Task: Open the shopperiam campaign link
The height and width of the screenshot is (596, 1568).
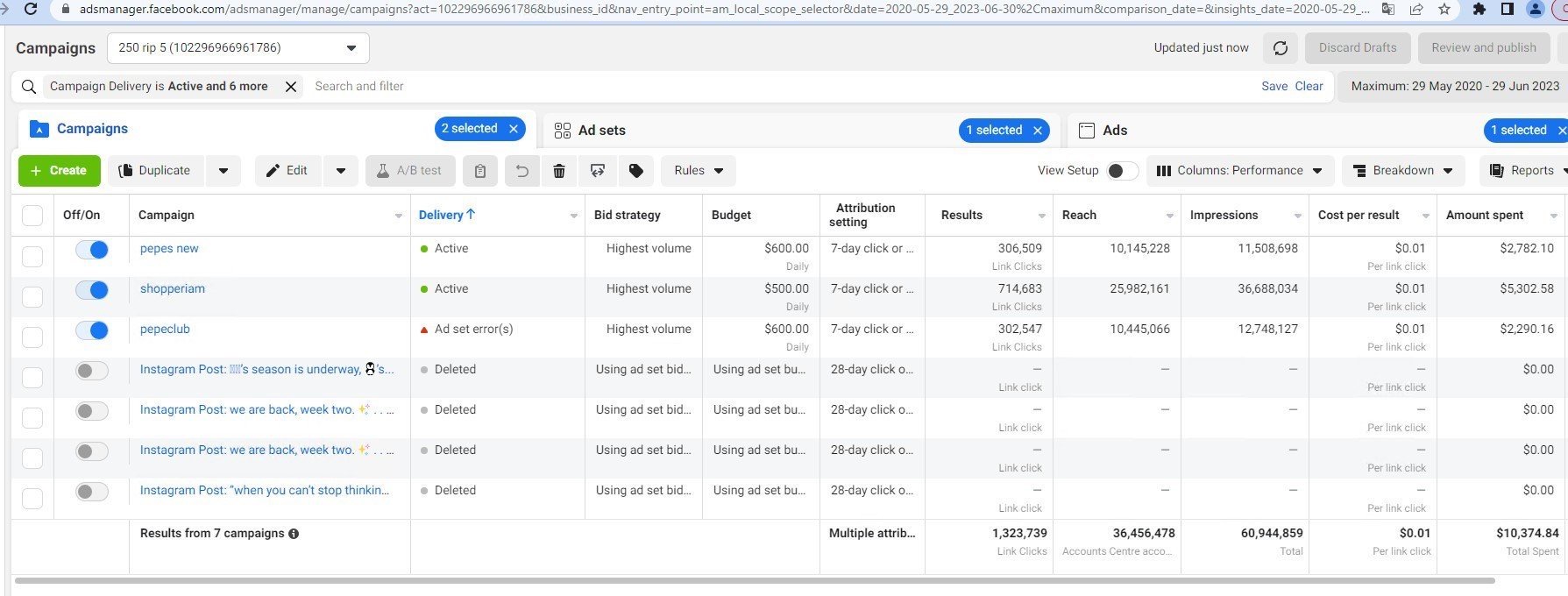Action: coord(173,289)
